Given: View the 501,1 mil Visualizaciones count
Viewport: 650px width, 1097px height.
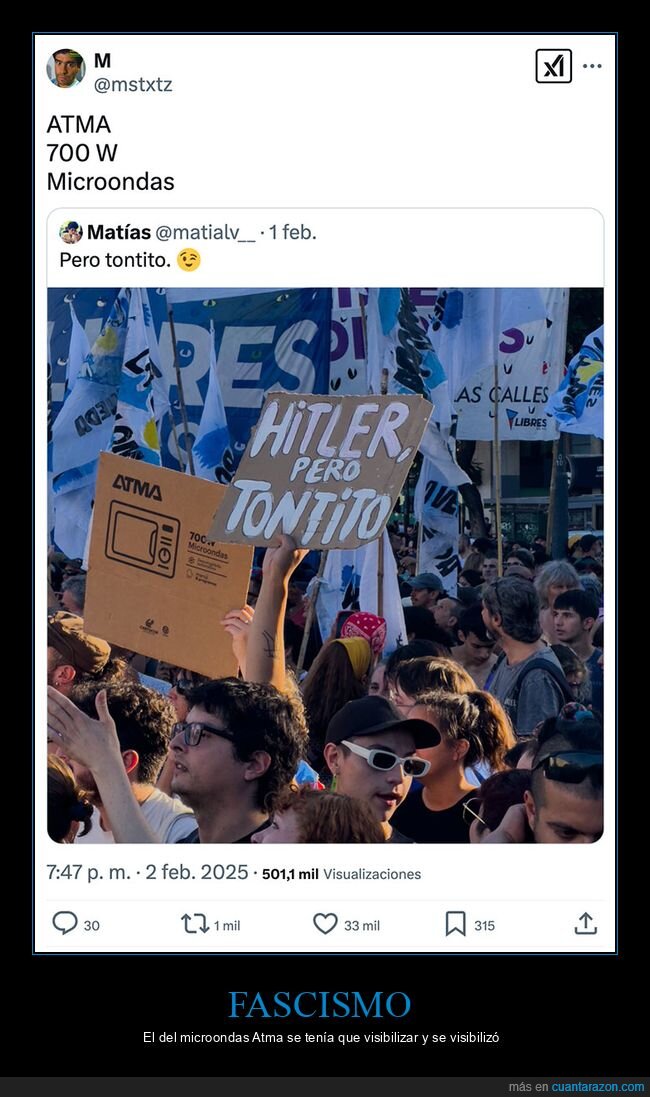Looking at the screenshot, I should point(341,874).
